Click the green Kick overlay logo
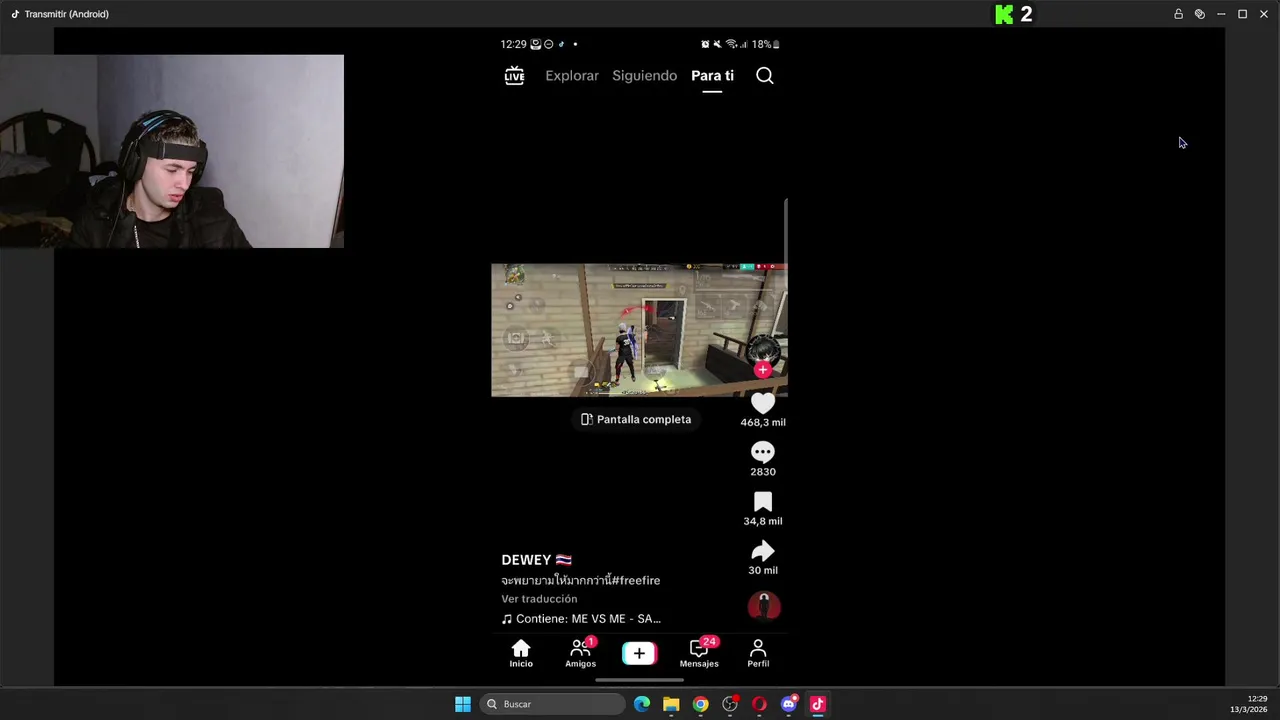Viewport: 1280px width, 720px height. pos(1004,14)
